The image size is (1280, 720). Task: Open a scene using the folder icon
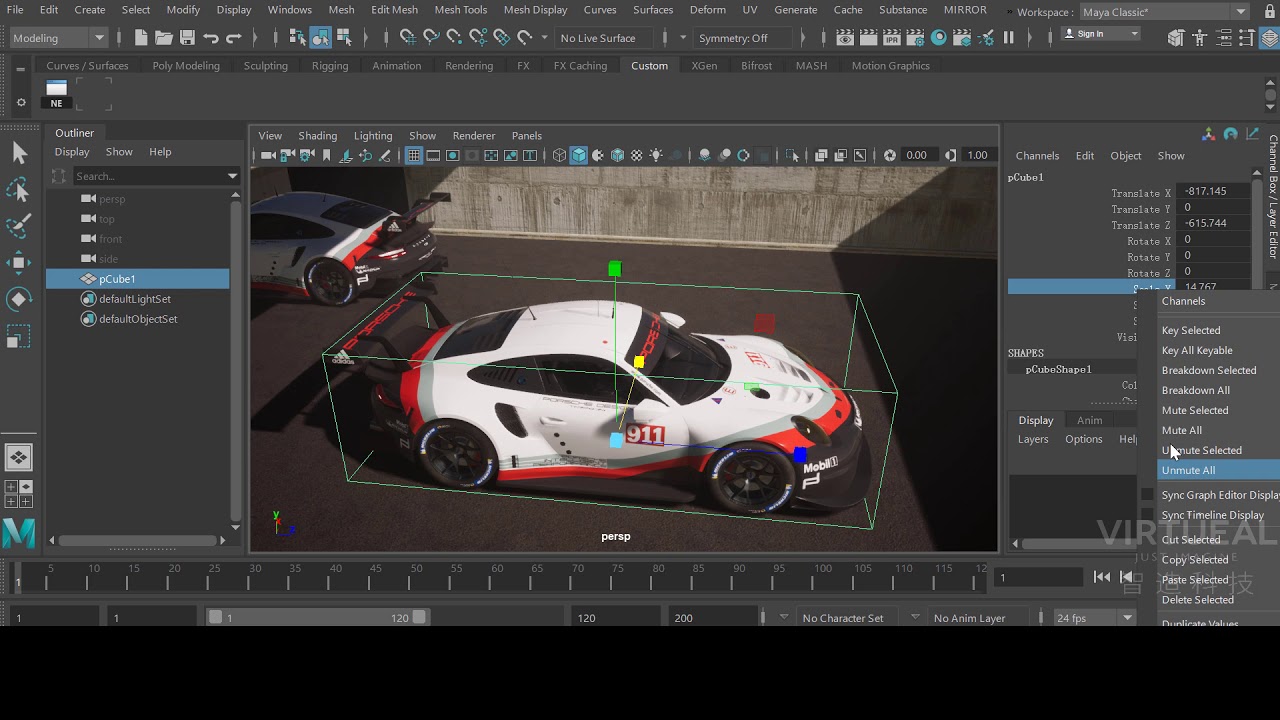(164, 38)
